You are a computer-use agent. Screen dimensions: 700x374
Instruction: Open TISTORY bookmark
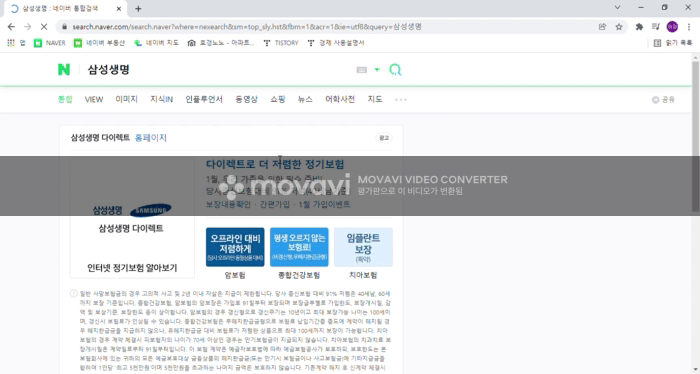[x=281, y=43]
